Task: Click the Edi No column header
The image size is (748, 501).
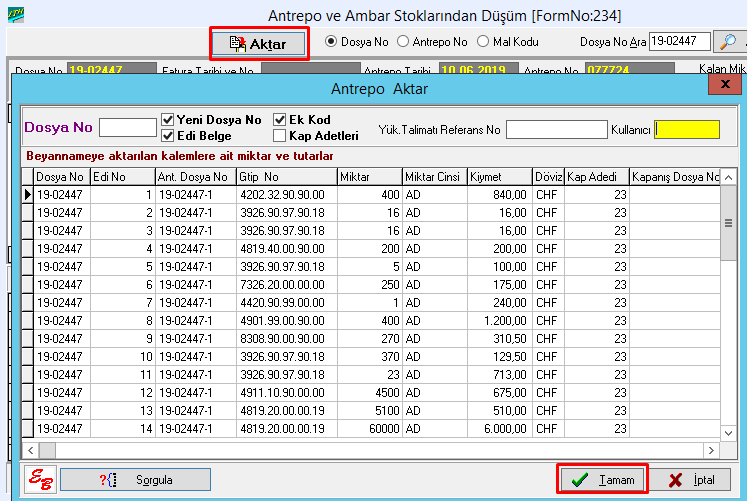Action: [x=123, y=177]
